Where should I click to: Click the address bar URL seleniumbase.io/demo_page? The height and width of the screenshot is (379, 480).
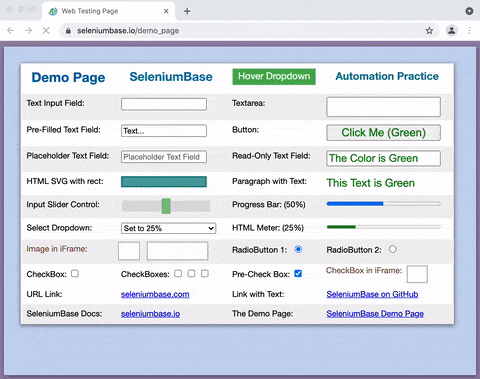128,31
